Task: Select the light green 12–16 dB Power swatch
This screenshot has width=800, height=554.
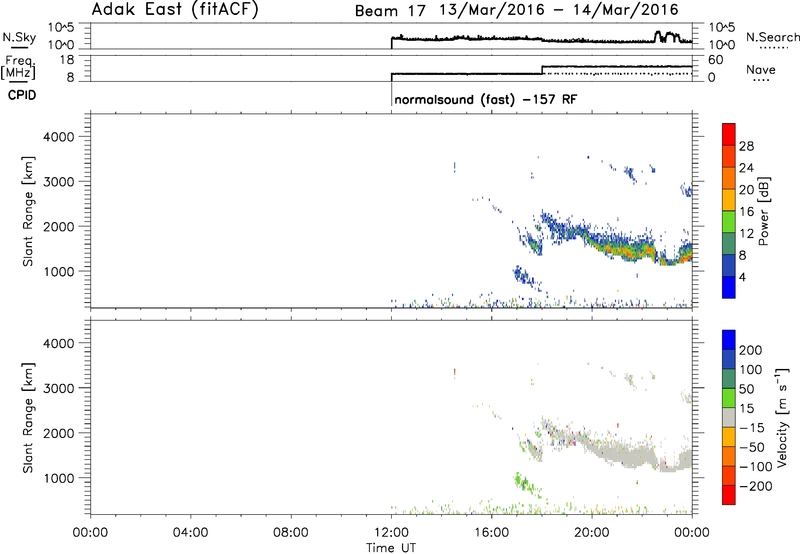Action: pos(729,221)
